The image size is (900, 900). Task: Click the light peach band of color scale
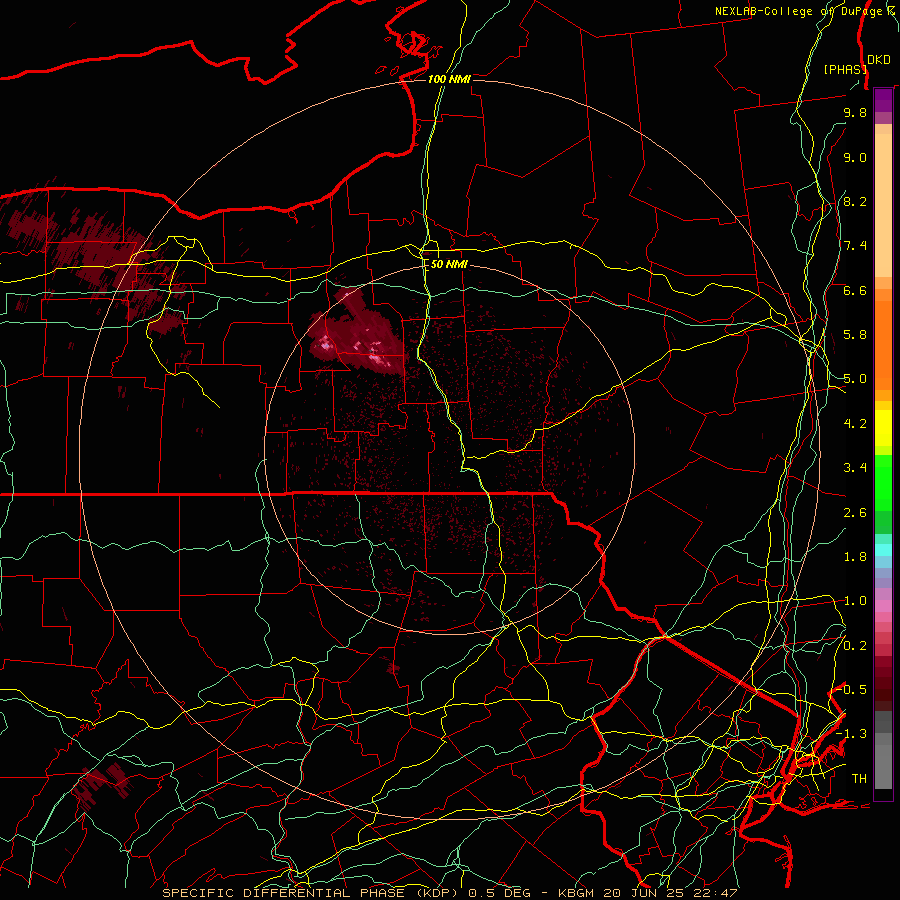[x=883, y=205]
